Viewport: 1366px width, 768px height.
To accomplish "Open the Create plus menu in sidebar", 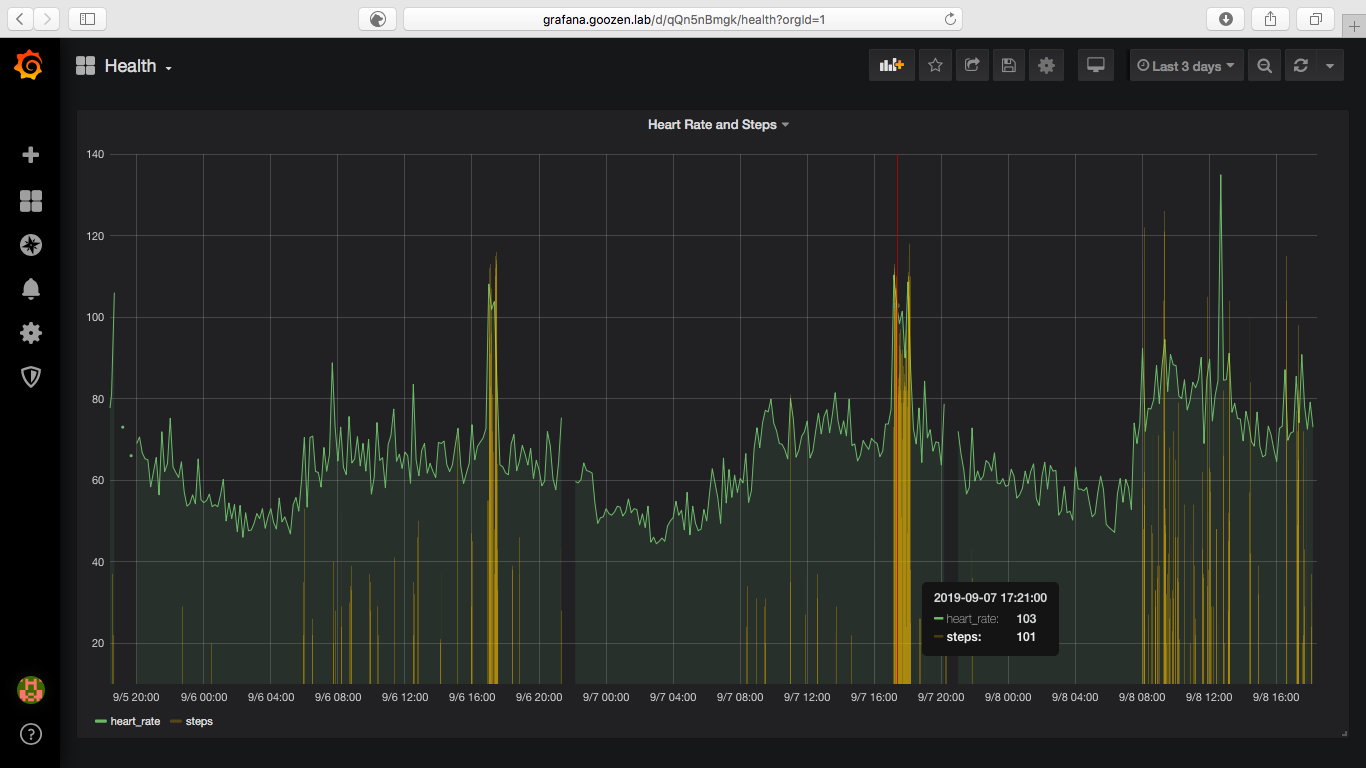I will point(31,155).
